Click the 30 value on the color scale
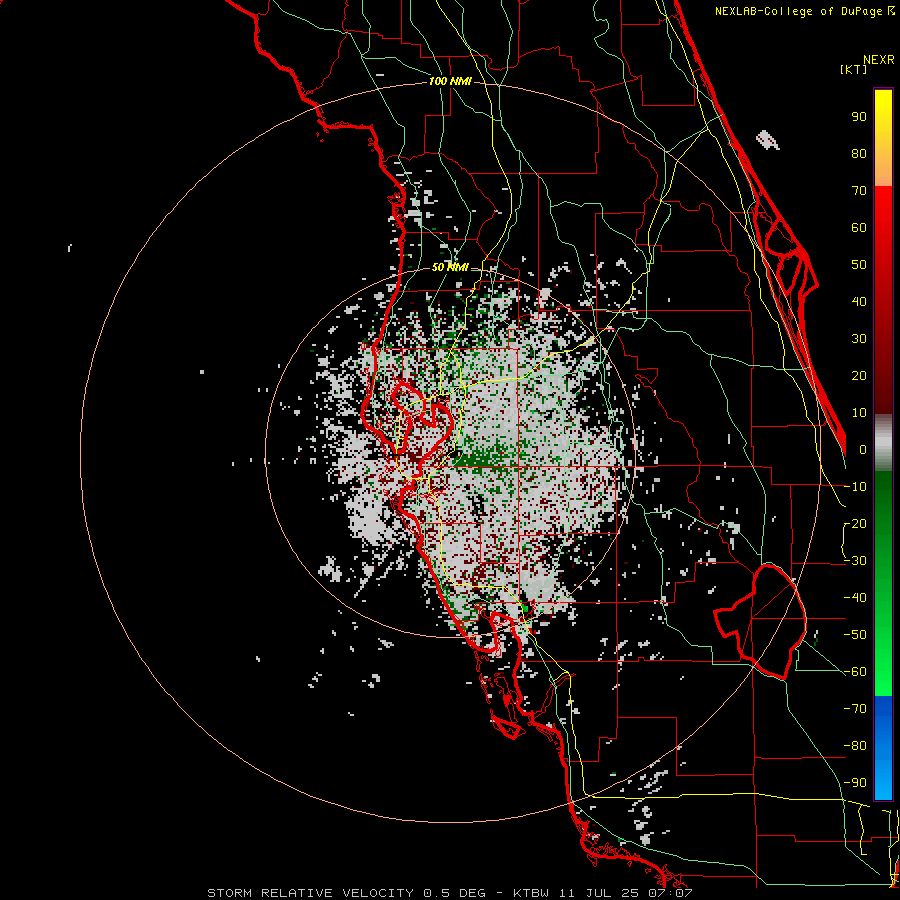 pyautogui.click(x=859, y=339)
